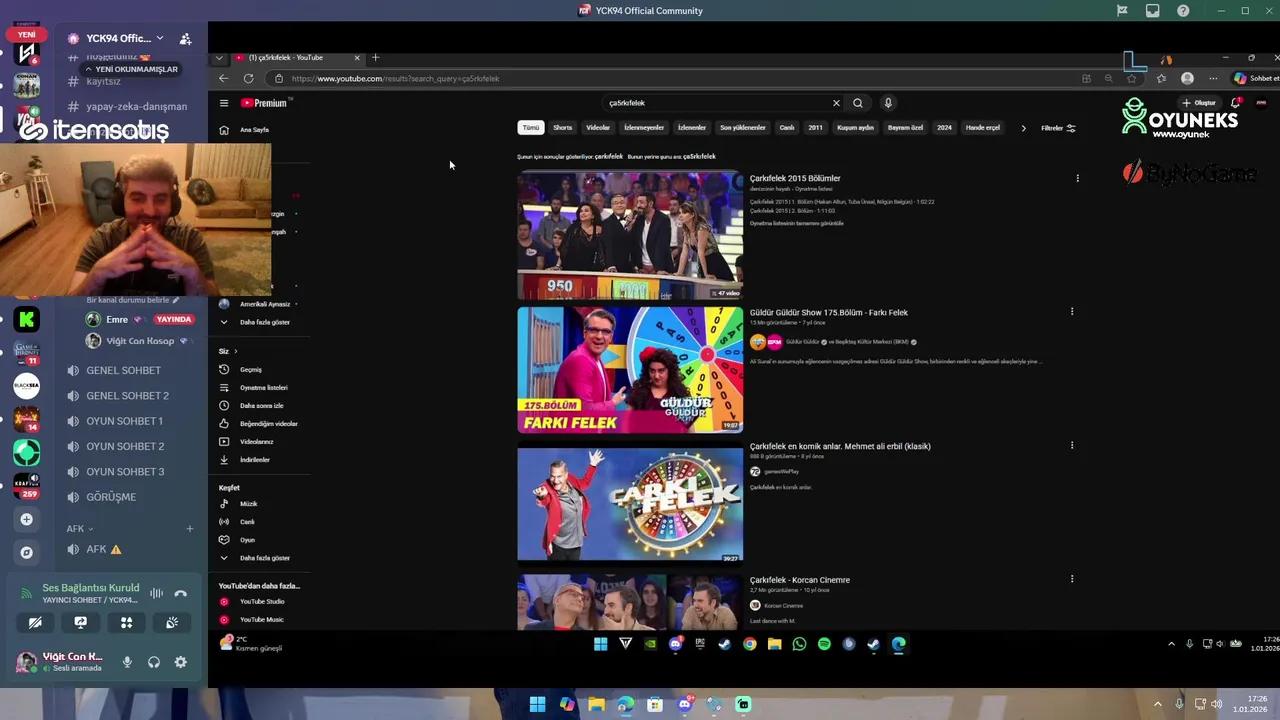
Task: Open Geçmiş watch history
Action: [x=241, y=369]
